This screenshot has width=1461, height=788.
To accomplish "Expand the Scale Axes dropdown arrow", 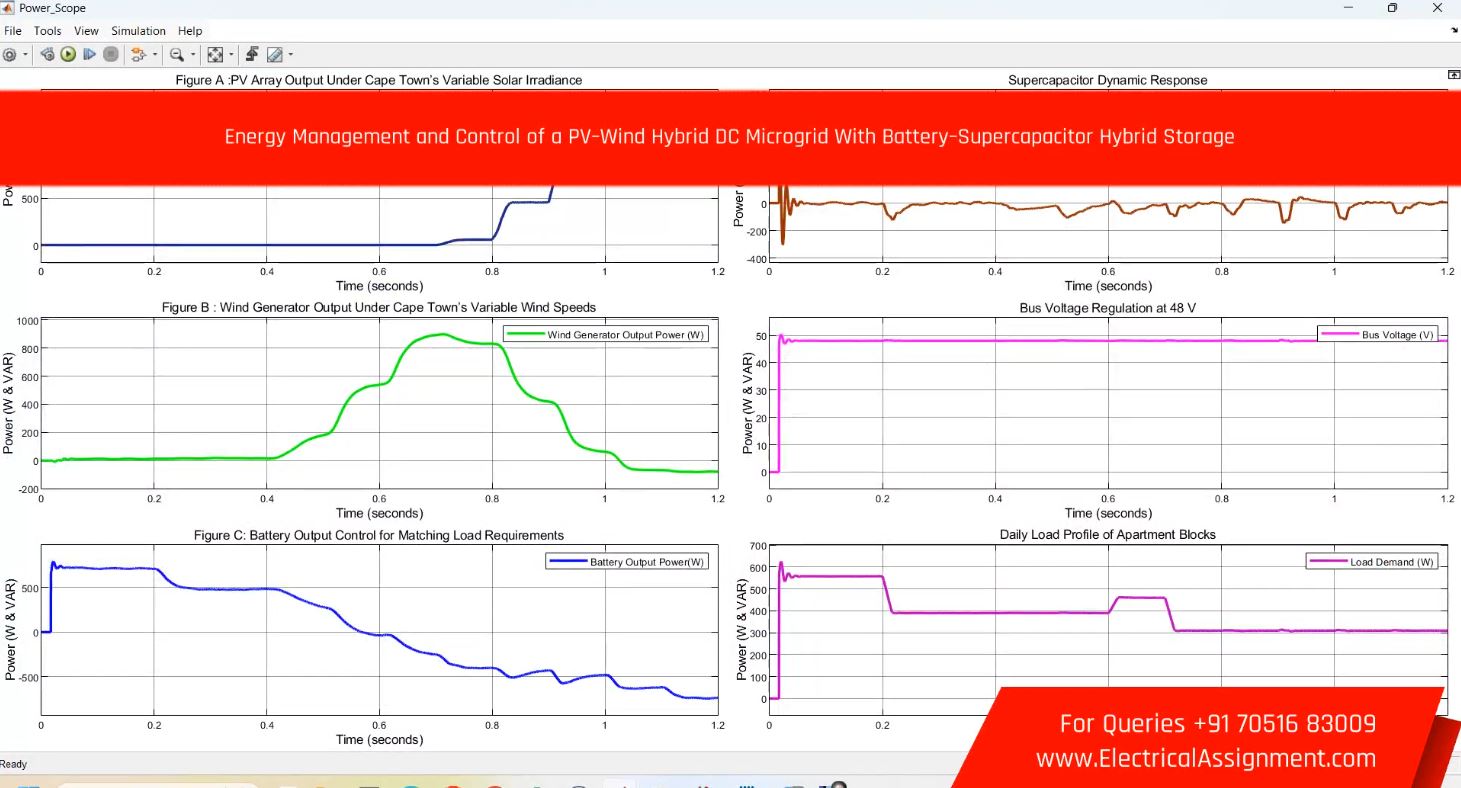I will pos(231,55).
